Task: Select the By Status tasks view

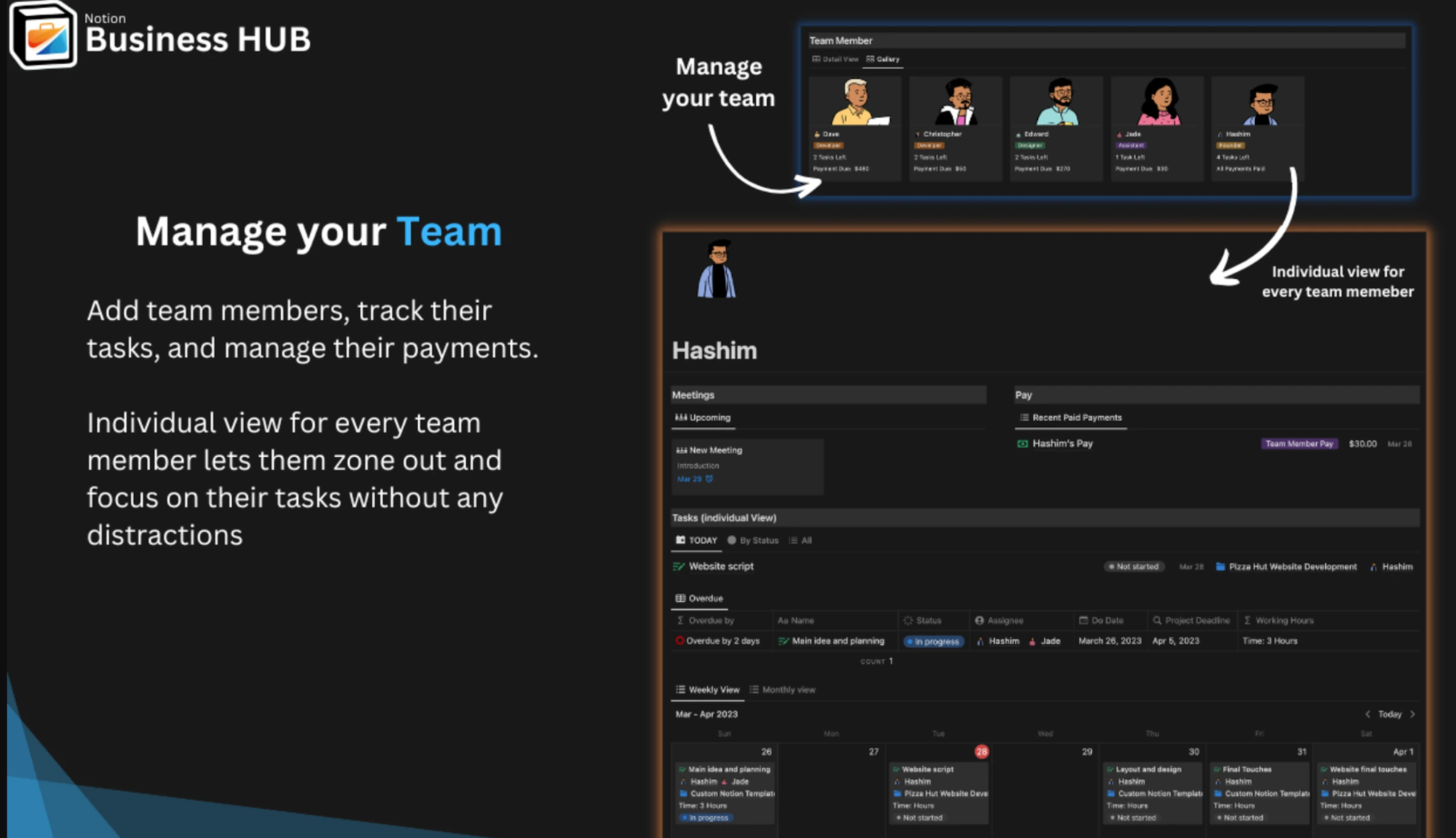Action: tap(753, 541)
